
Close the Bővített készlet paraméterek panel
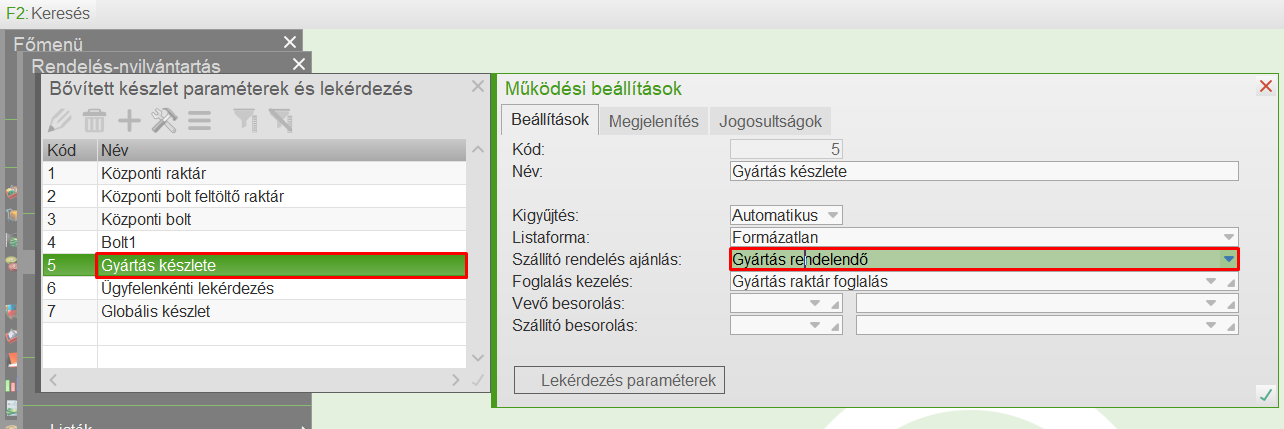coord(476,88)
